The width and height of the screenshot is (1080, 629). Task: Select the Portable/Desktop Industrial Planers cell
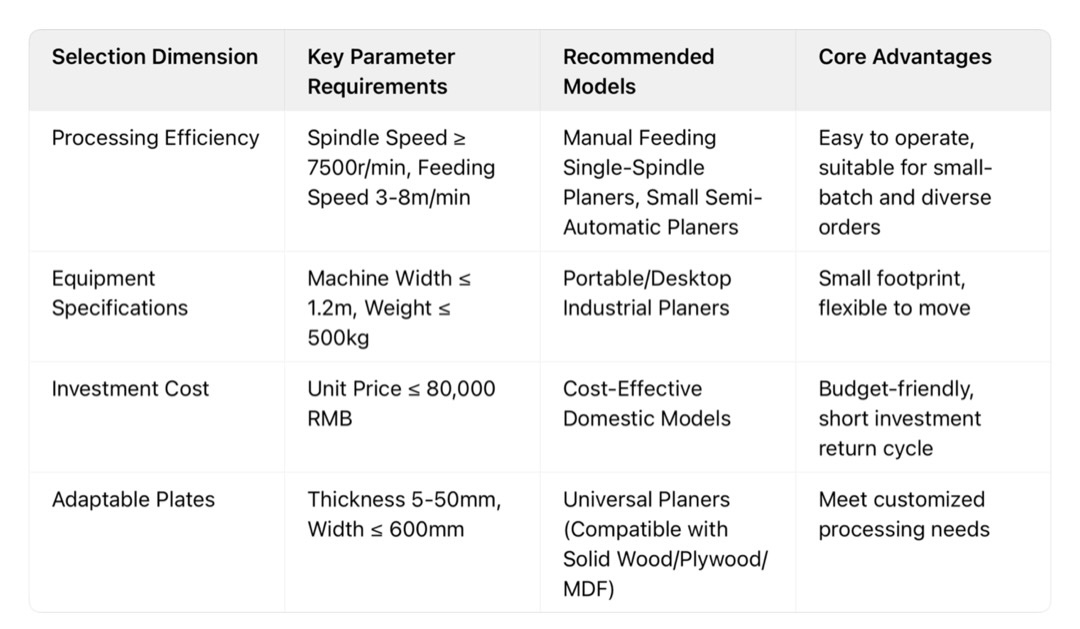(x=647, y=293)
